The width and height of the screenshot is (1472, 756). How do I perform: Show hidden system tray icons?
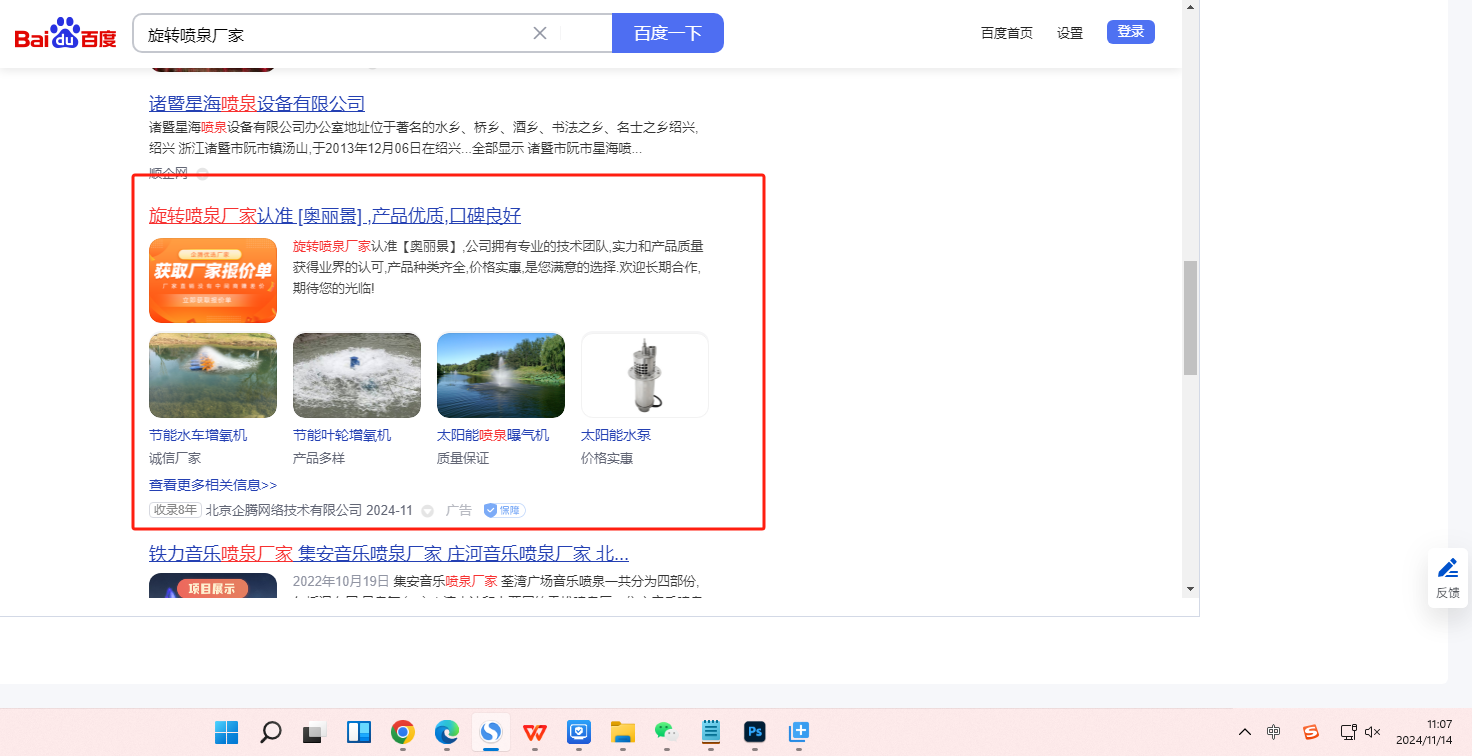pyautogui.click(x=1245, y=732)
